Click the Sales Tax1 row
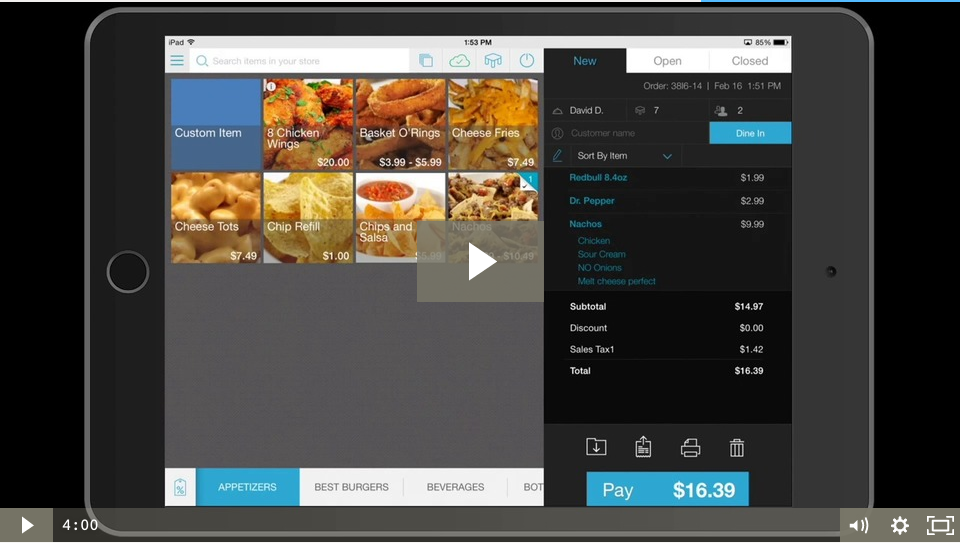The width and height of the screenshot is (960, 543). [x=666, y=350]
